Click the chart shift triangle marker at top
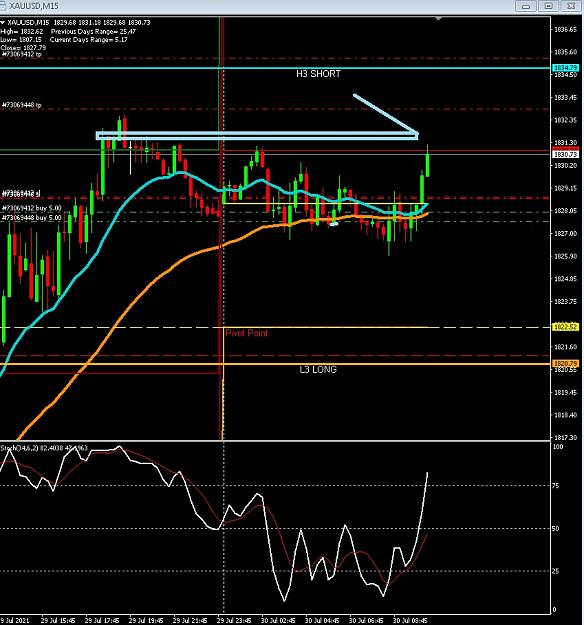584x625 pixels. point(438,19)
